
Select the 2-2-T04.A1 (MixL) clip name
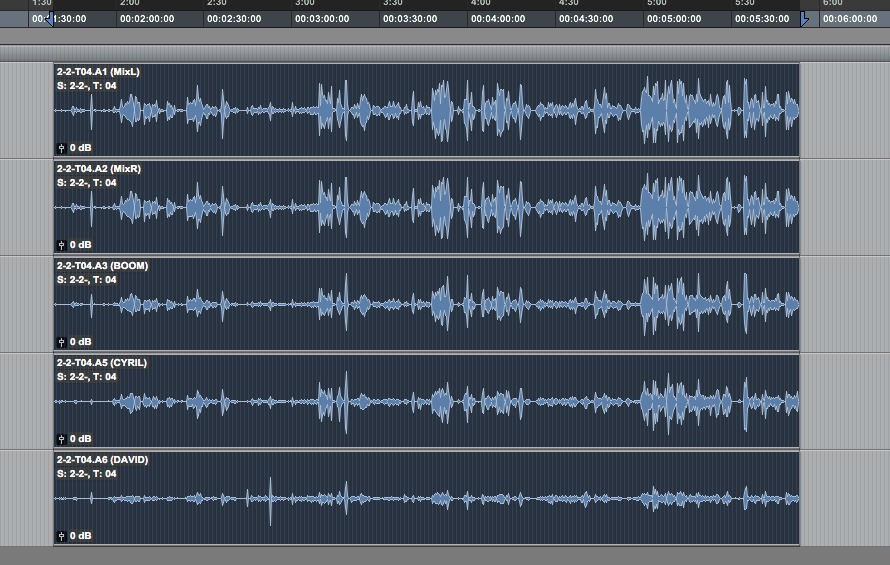pos(98,72)
